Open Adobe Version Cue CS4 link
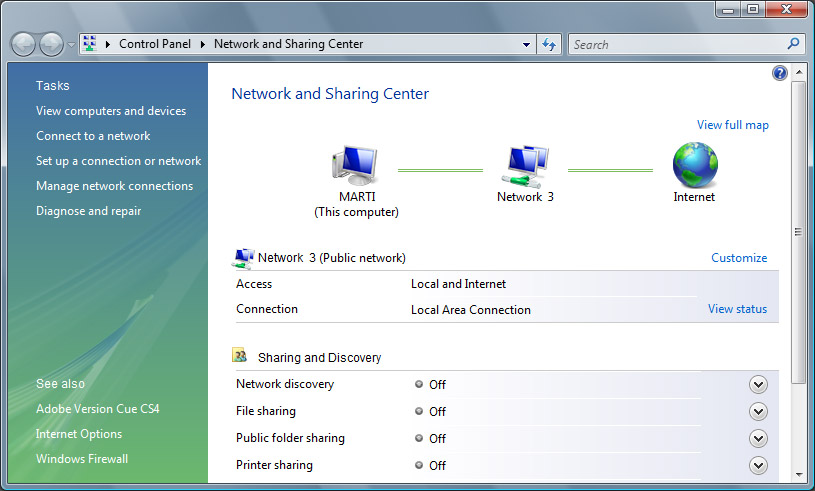 coord(98,409)
